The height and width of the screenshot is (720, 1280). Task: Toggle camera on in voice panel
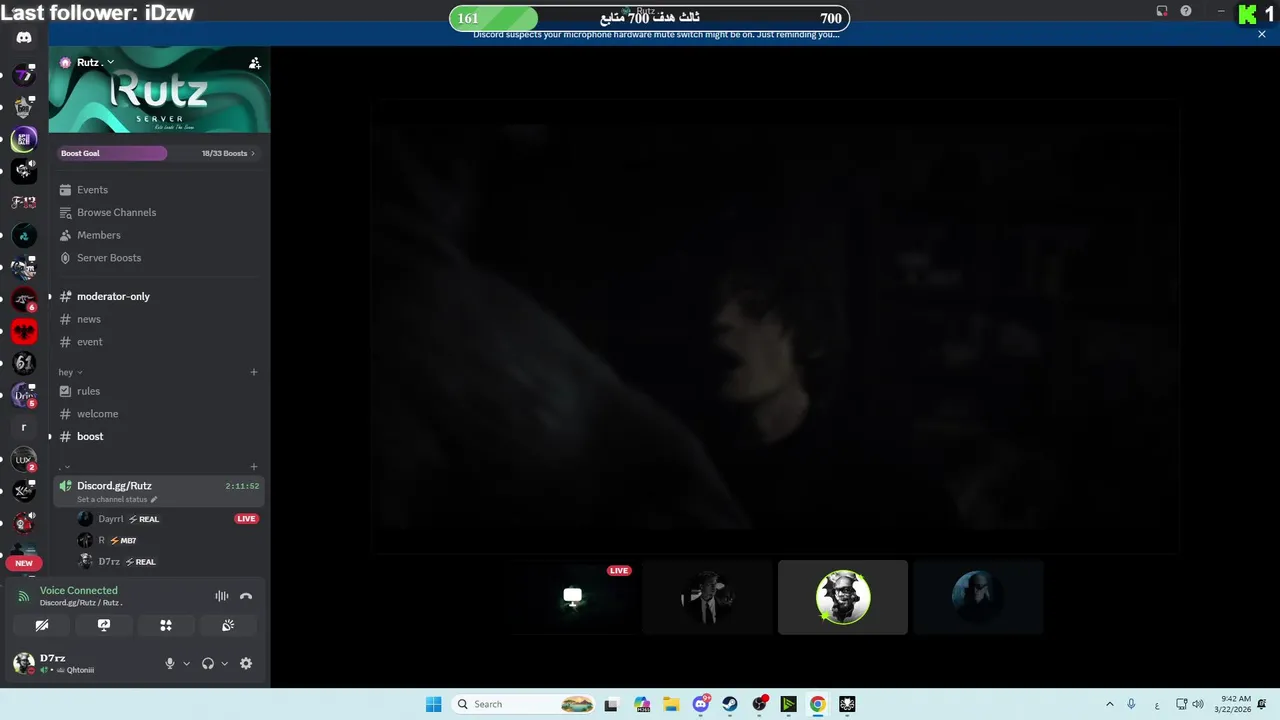point(41,625)
